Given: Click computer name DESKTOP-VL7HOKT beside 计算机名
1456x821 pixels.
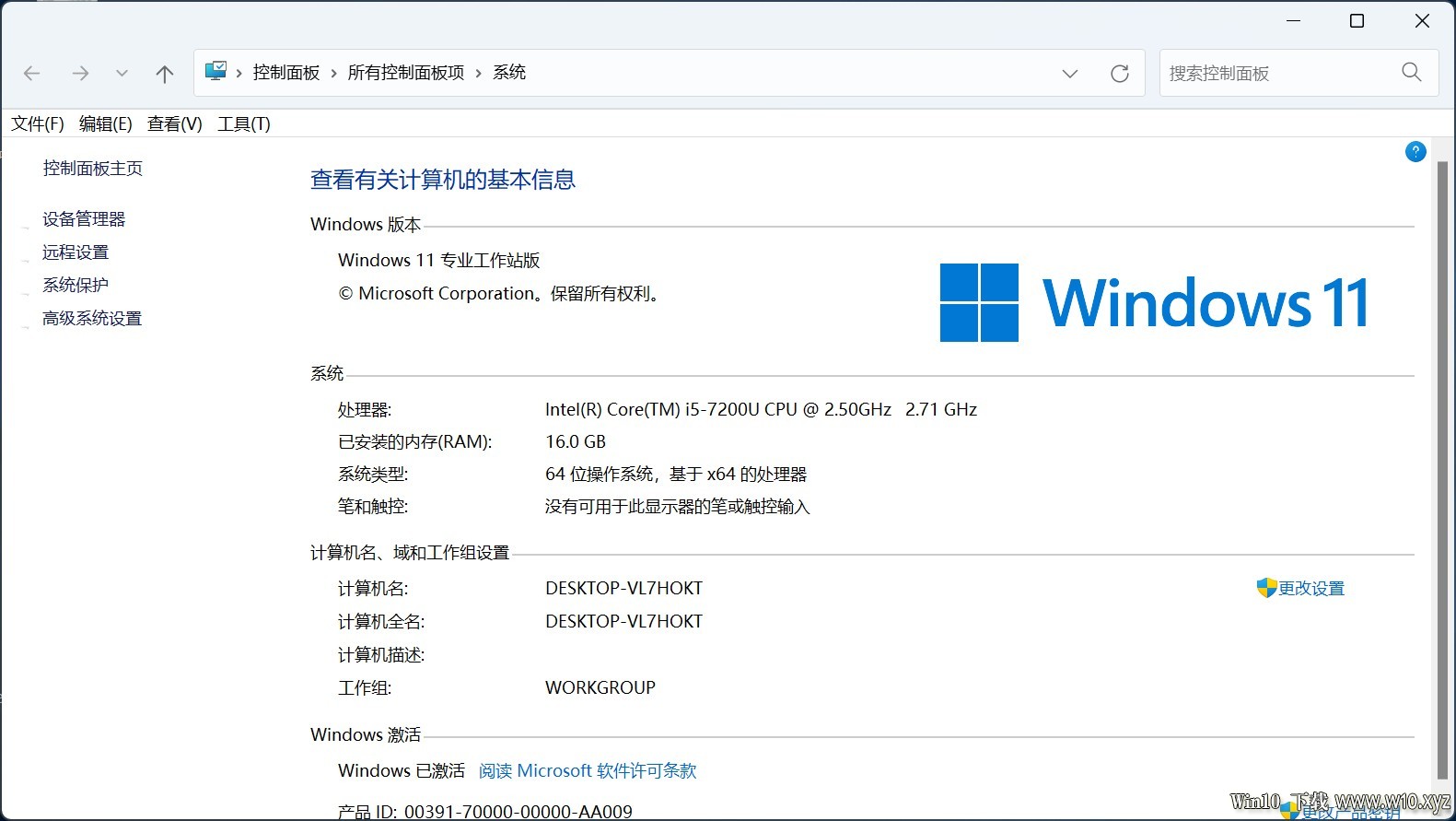Looking at the screenshot, I should point(623,589).
